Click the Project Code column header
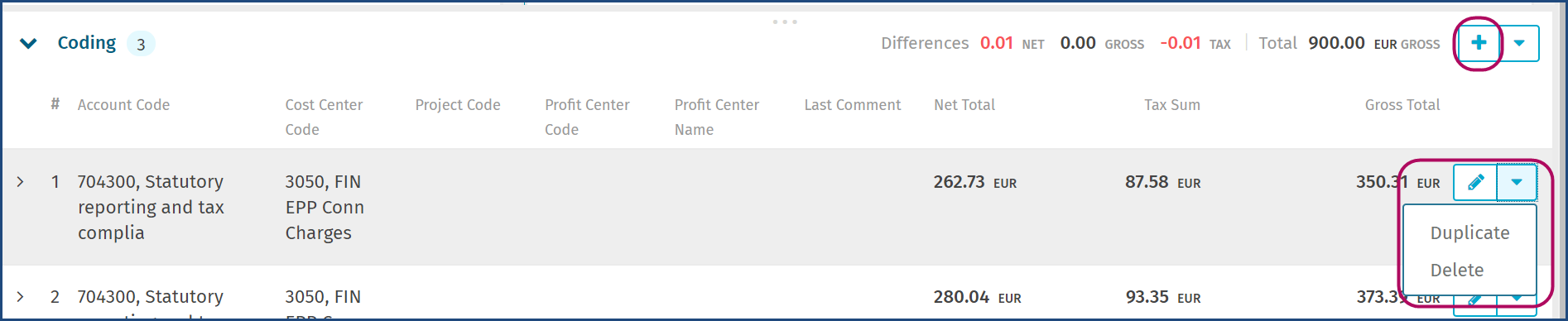 458,105
